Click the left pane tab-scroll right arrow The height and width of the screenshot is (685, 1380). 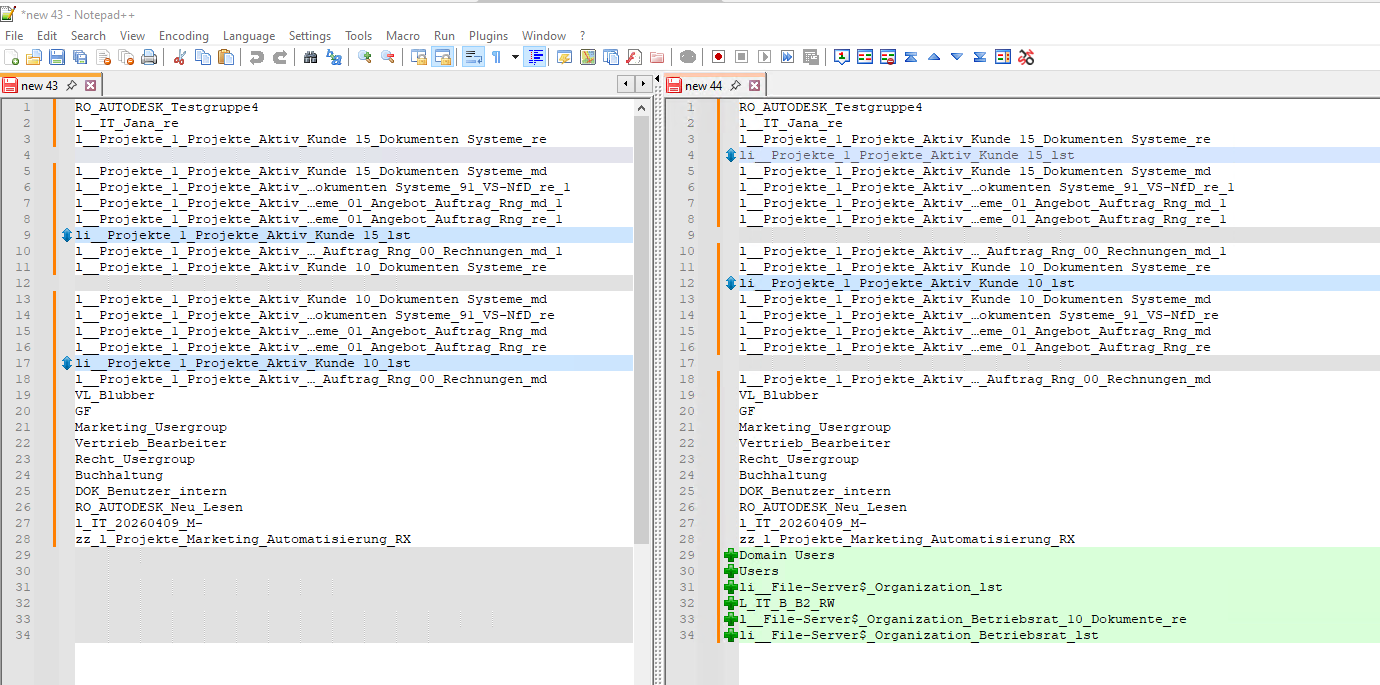click(641, 84)
